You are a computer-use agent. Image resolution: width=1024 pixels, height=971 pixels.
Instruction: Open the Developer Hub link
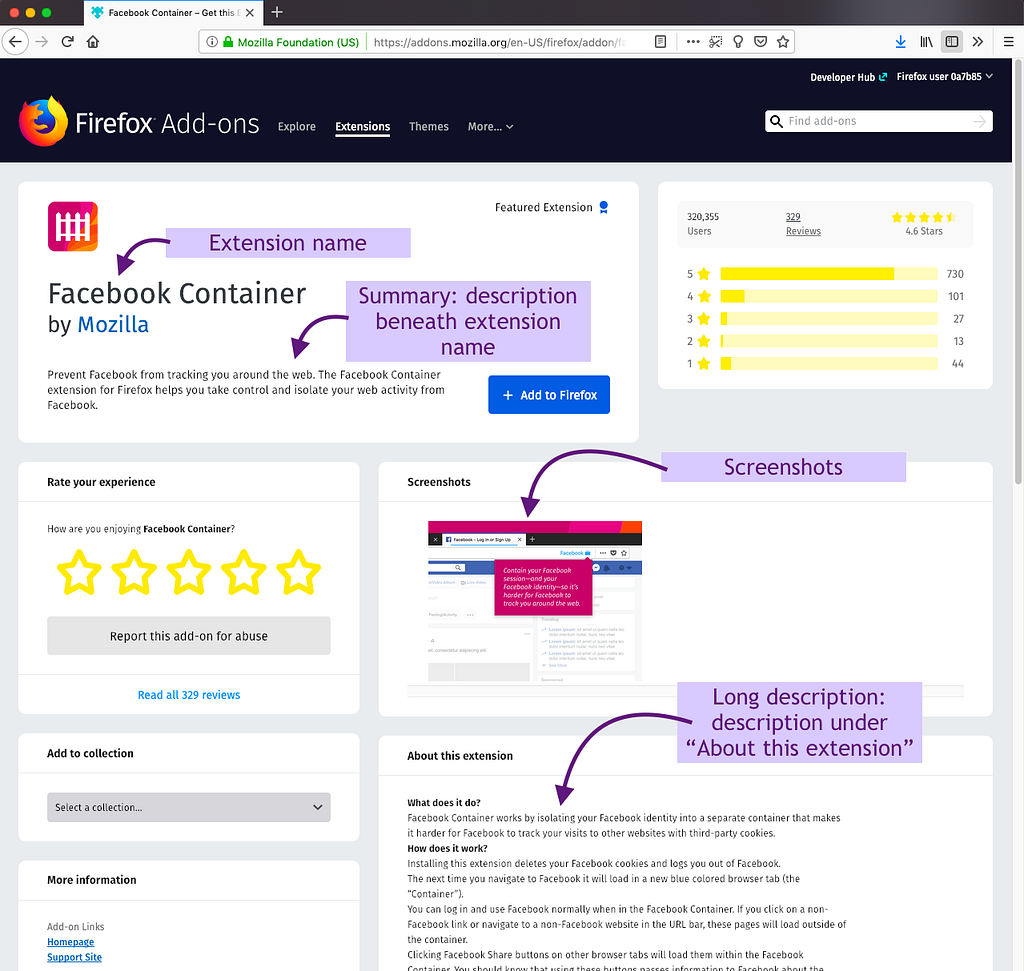point(848,77)
